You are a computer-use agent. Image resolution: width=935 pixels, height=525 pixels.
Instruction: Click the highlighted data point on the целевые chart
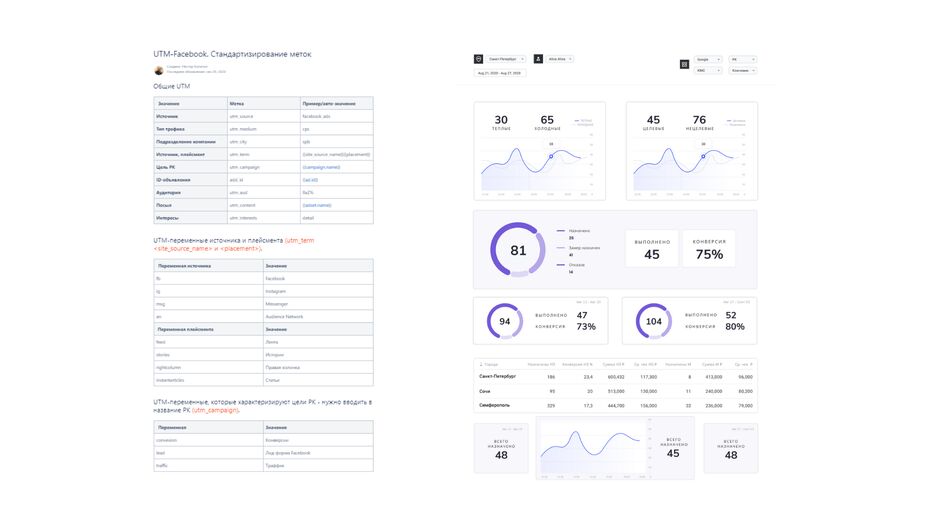click(x=703, y=156)
